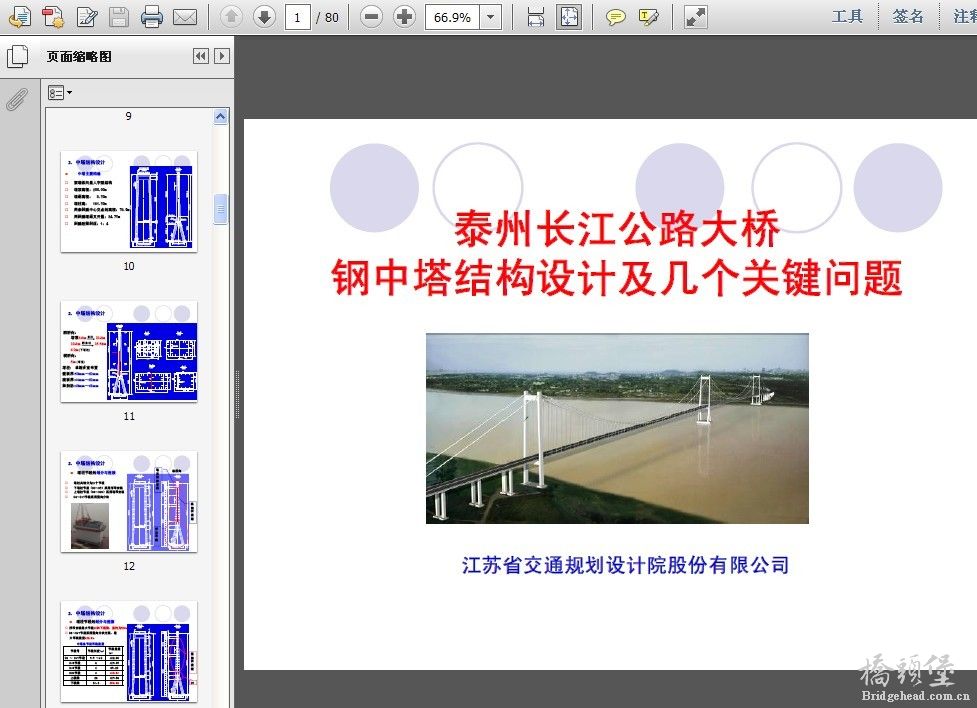Click the thumbnail panel scrollbar handle

221,209
